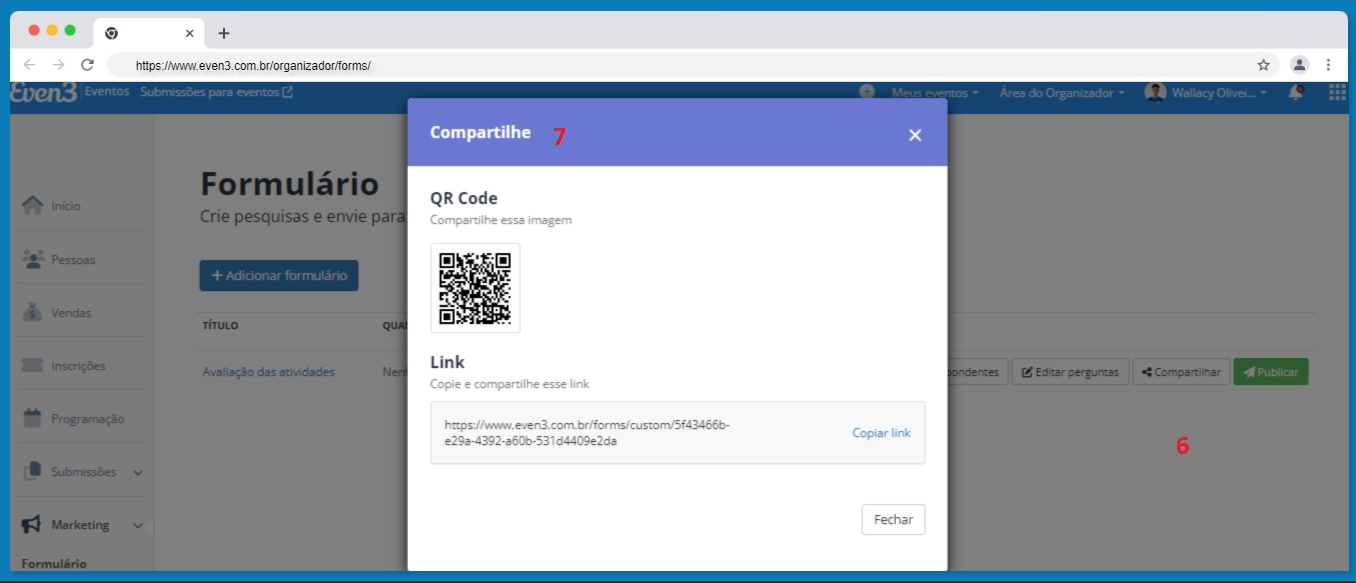
Task: Select the form URL text in the link box
Action: point(587,433)
